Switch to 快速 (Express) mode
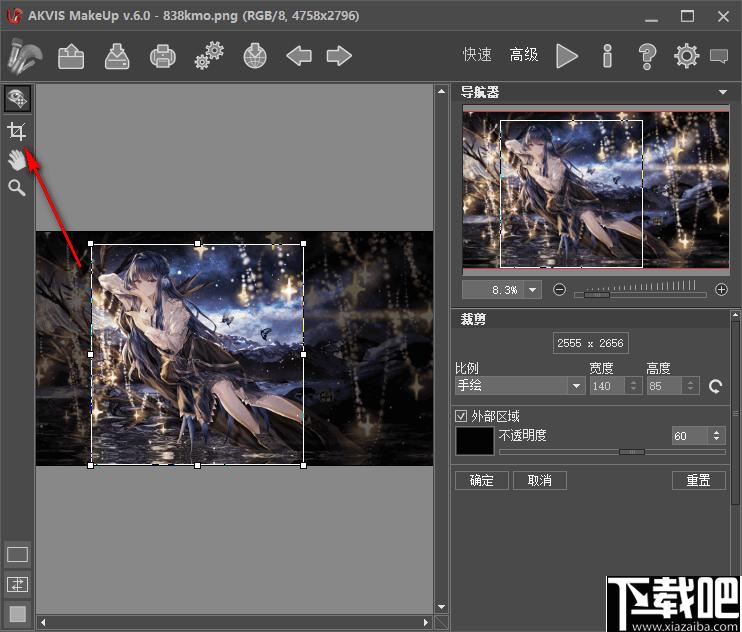This screenshot has width=742, height=632. point(477,54)
